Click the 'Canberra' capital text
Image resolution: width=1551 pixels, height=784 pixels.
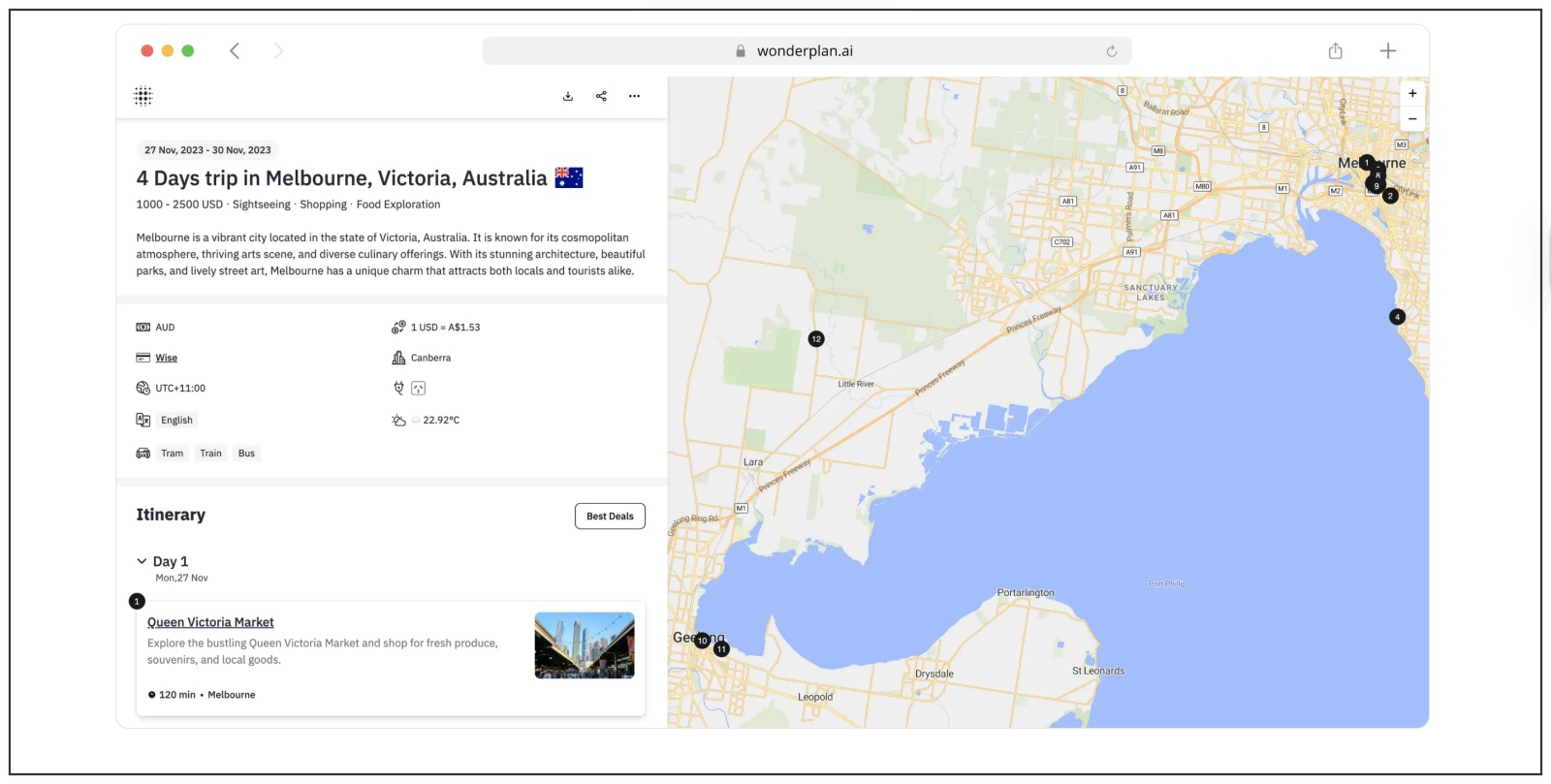(x=430, y=359)
